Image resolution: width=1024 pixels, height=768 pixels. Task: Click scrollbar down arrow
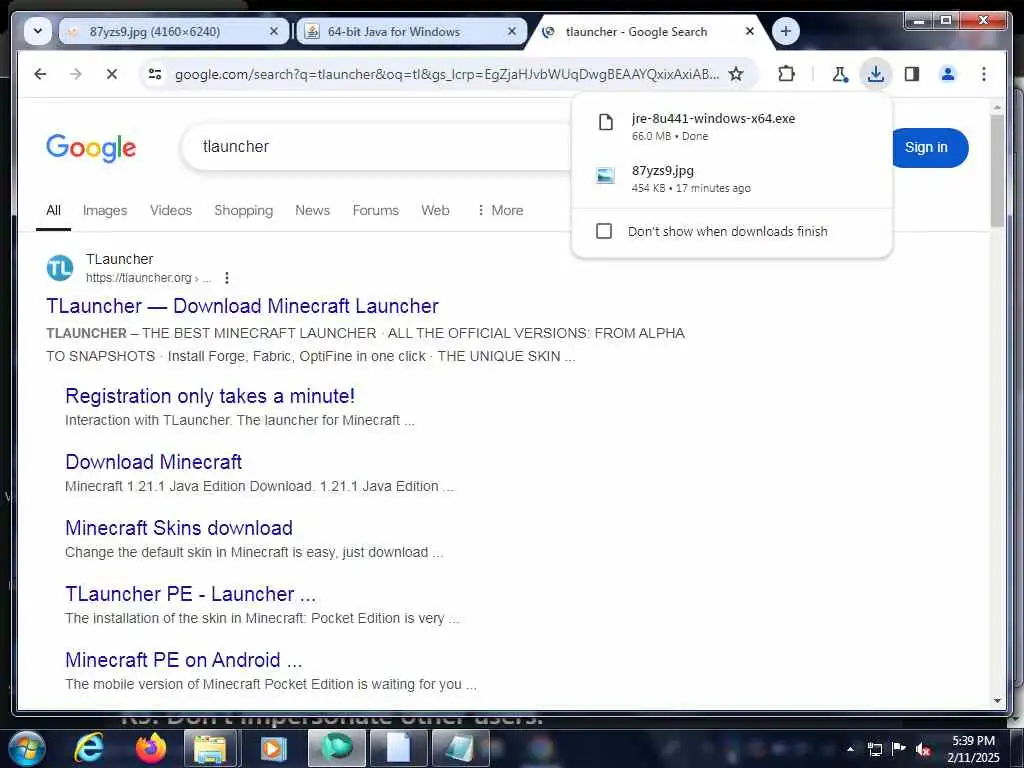point(997,701)
